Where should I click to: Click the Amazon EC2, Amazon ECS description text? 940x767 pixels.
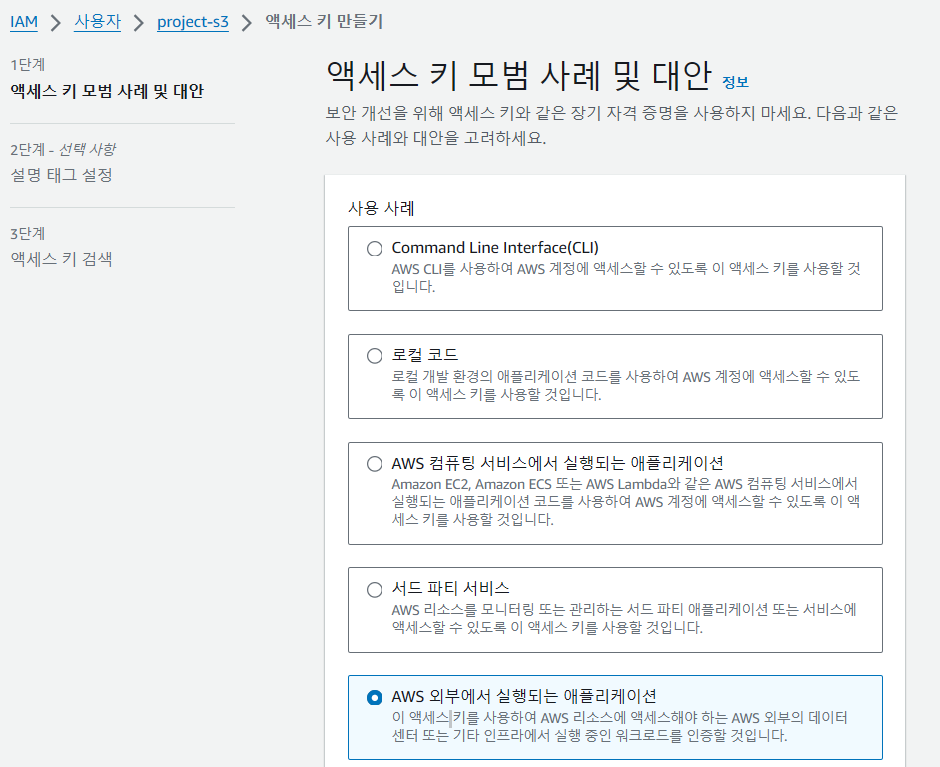tap(626, 501)
